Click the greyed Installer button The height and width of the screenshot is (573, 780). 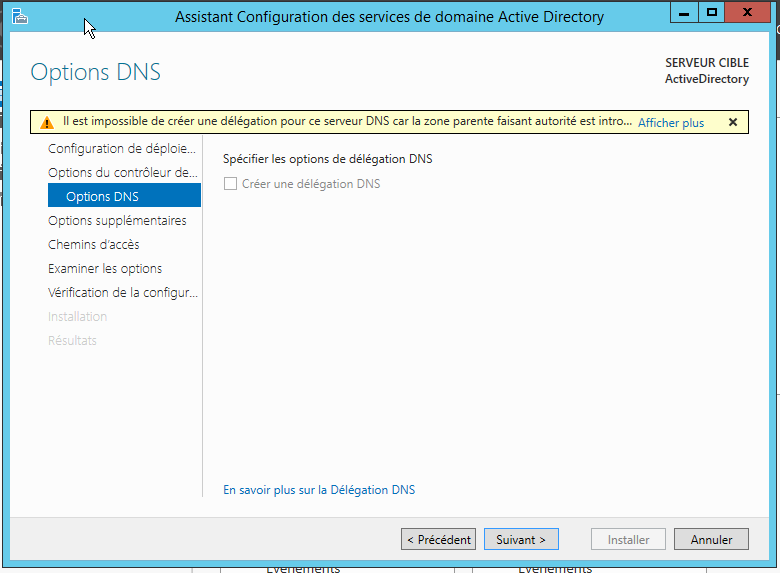(x=628, y=539)
